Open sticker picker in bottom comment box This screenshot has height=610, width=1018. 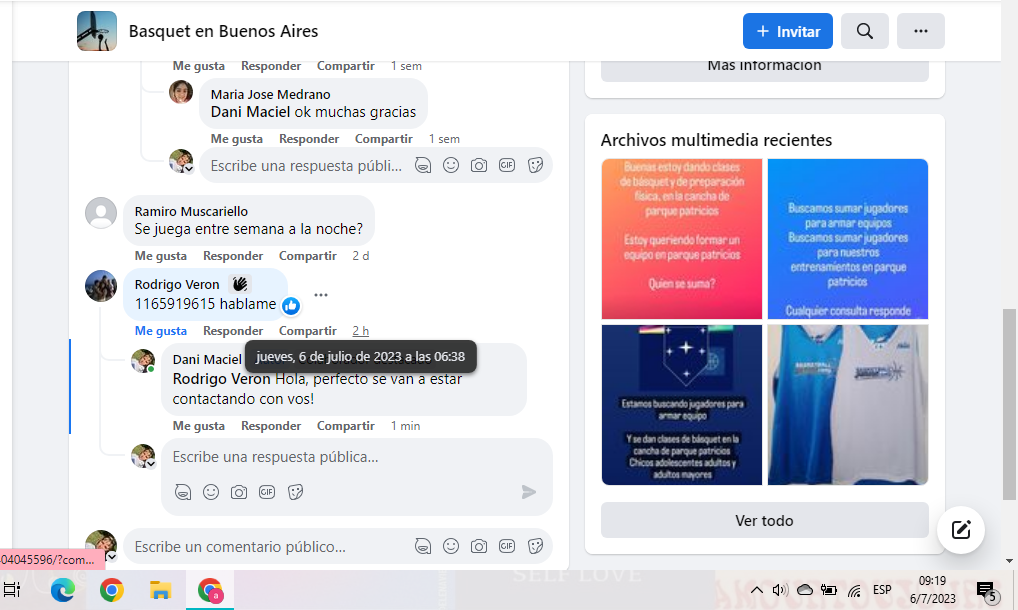[x=535, y=546]
